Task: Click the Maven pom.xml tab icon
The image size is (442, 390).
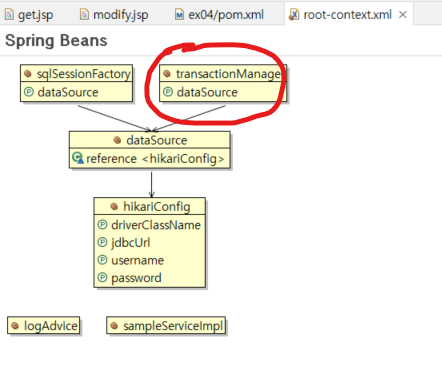Action: [179, 15]
